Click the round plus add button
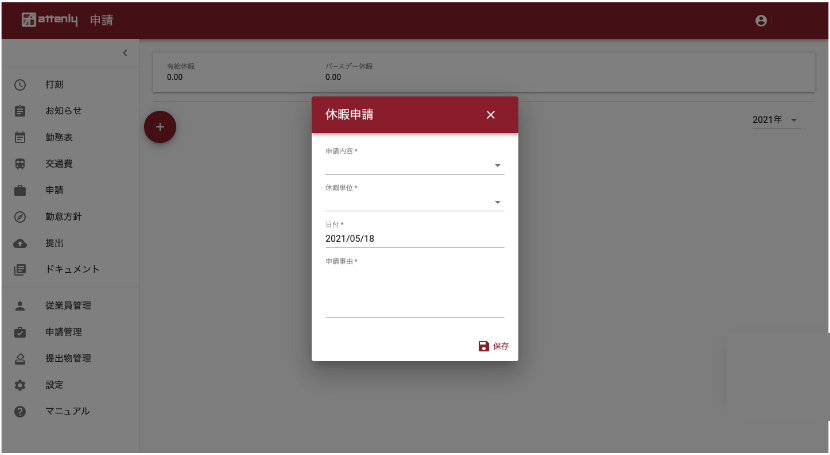Viewport: 830px width, 455px height. point(160,127)
